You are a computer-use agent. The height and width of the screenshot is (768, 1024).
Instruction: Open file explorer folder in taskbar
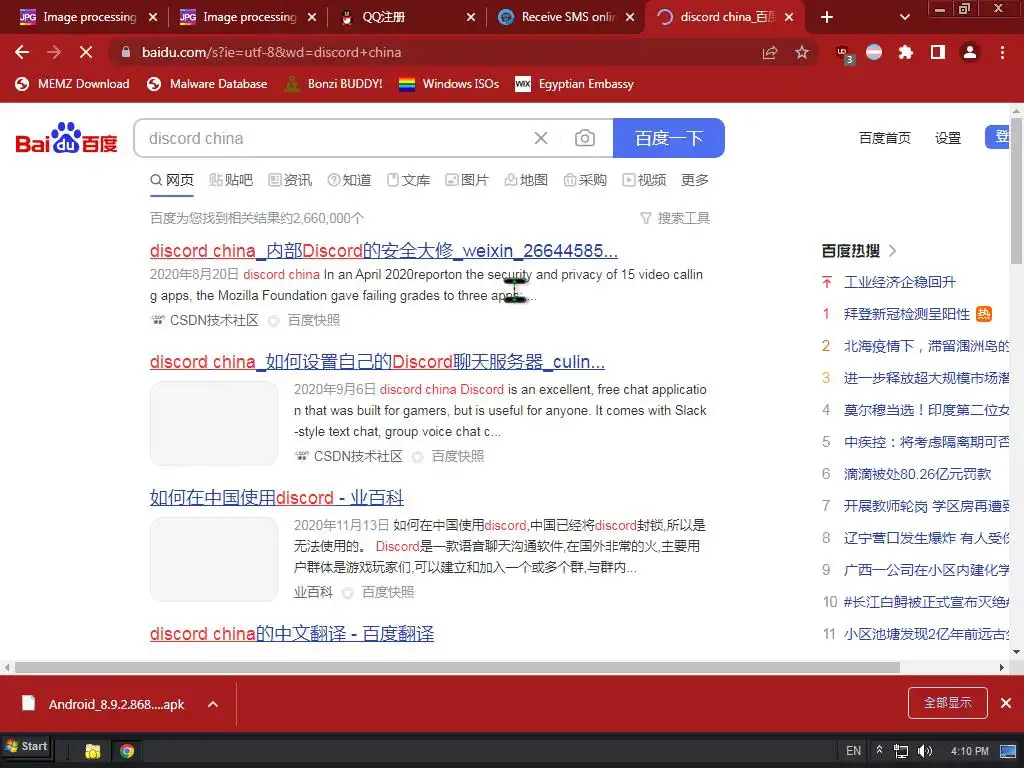[x=93, y=751]
